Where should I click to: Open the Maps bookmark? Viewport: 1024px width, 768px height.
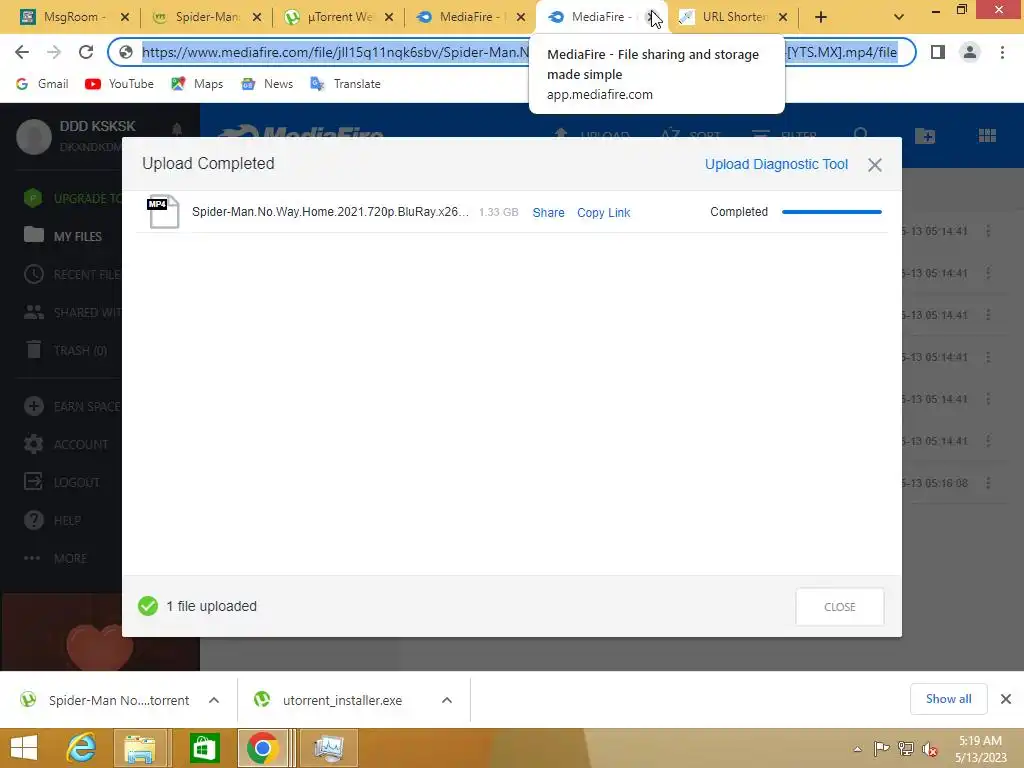pos(197,84)
